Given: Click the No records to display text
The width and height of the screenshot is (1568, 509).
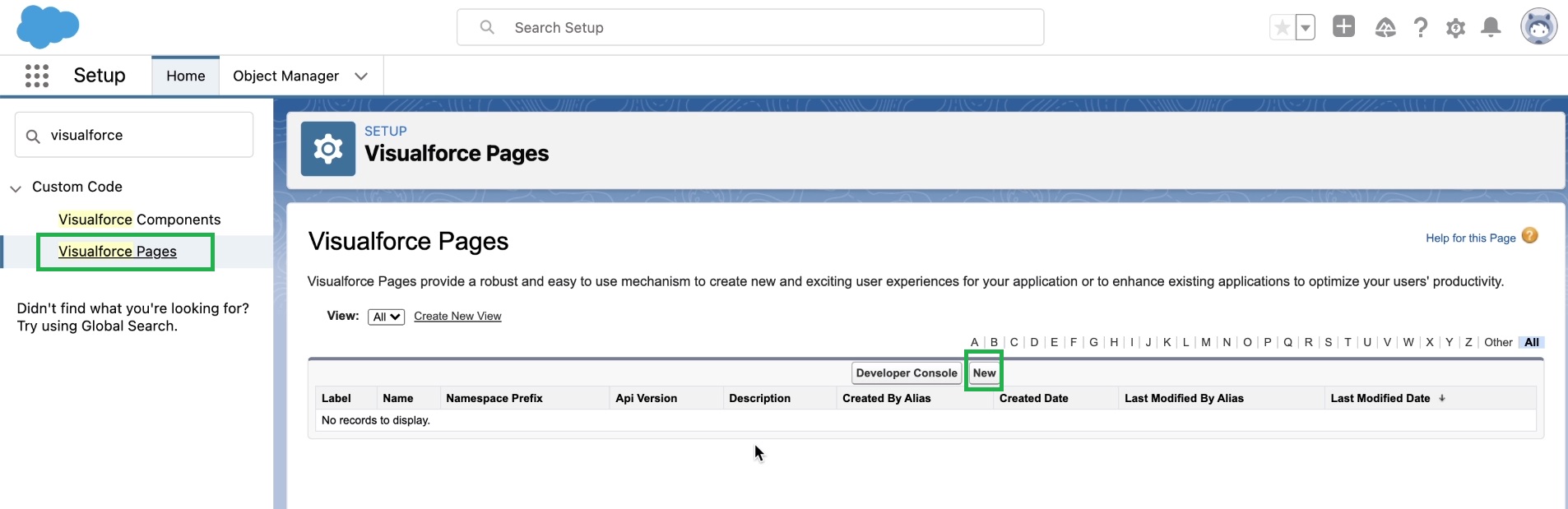Looking at the screenshot, I should click(x=376, y=420).
